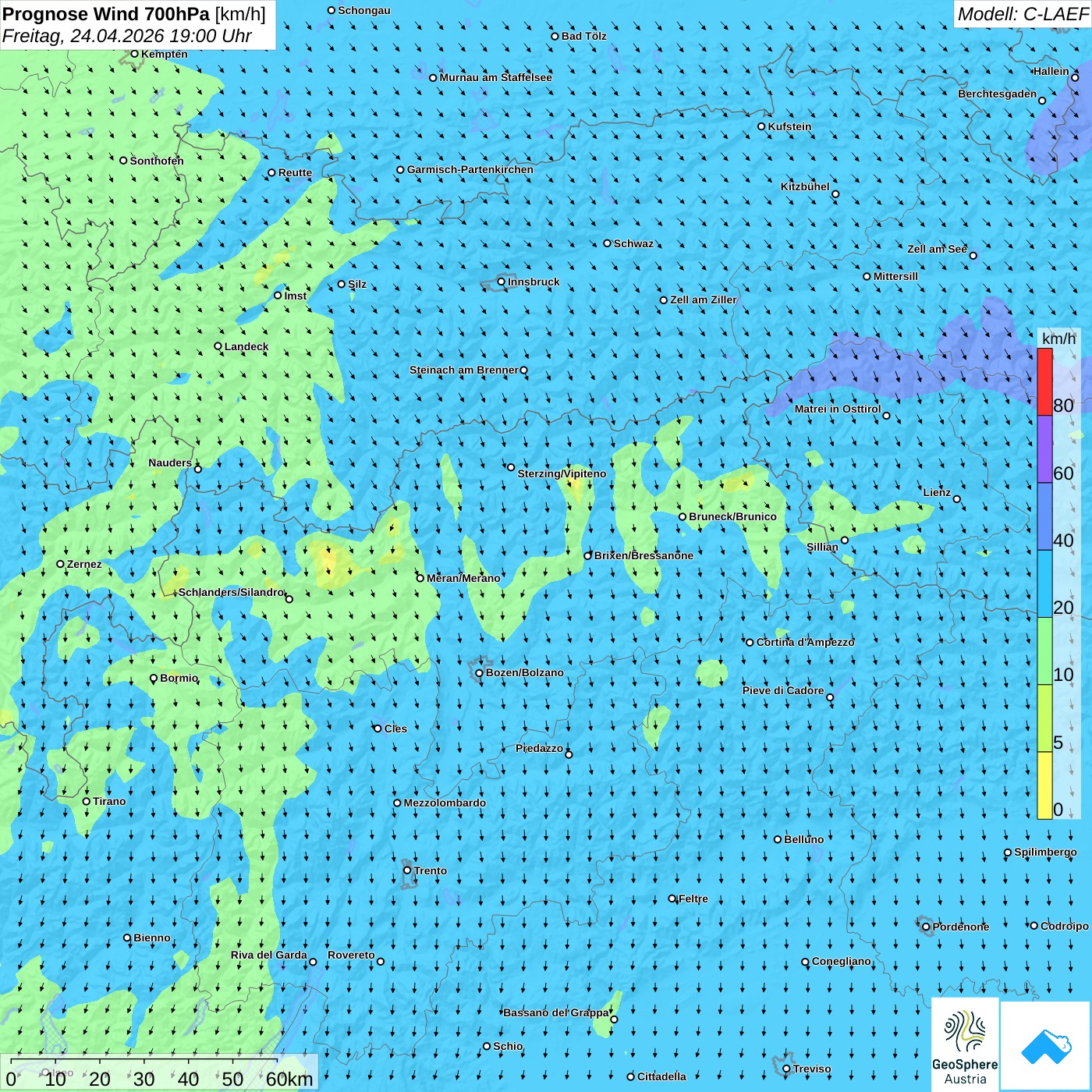This screenshot has height=1092, width=1092.
Task: Click the 'km/h' legend unit label
Action: click(1059, 338)
